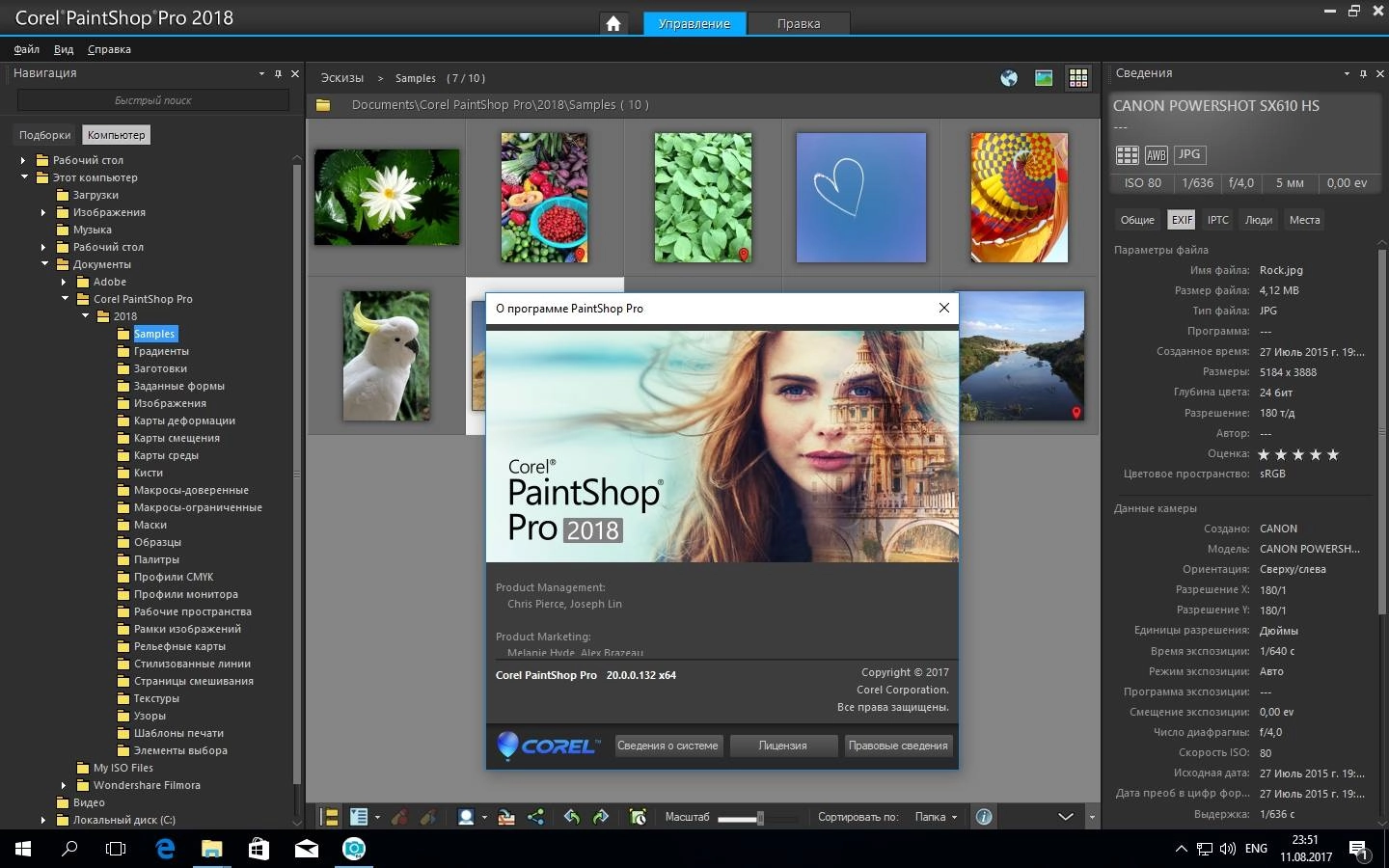Click the capture time editing icon
Image resolution: width=1389 pixels, height=868 pixels.
point(638,817)
